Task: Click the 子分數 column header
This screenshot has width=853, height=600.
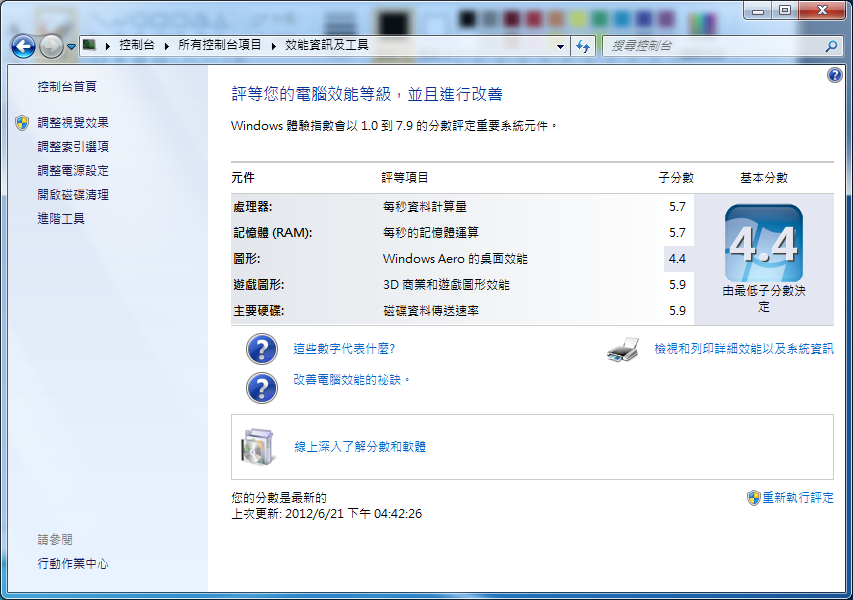Action: (x=676, y=178)
